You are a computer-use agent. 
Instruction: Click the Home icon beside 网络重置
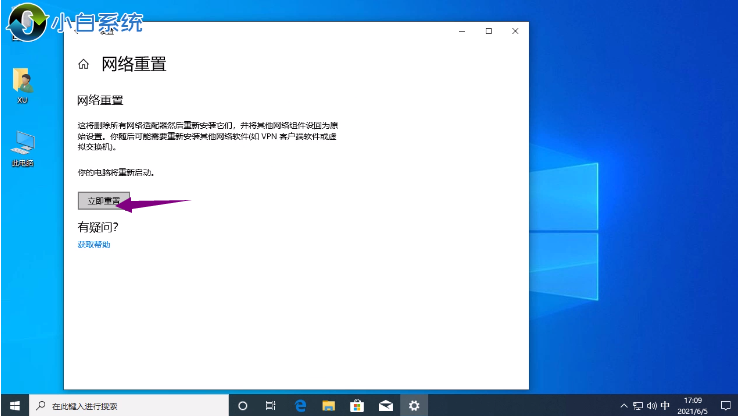[x=83, y=64]
